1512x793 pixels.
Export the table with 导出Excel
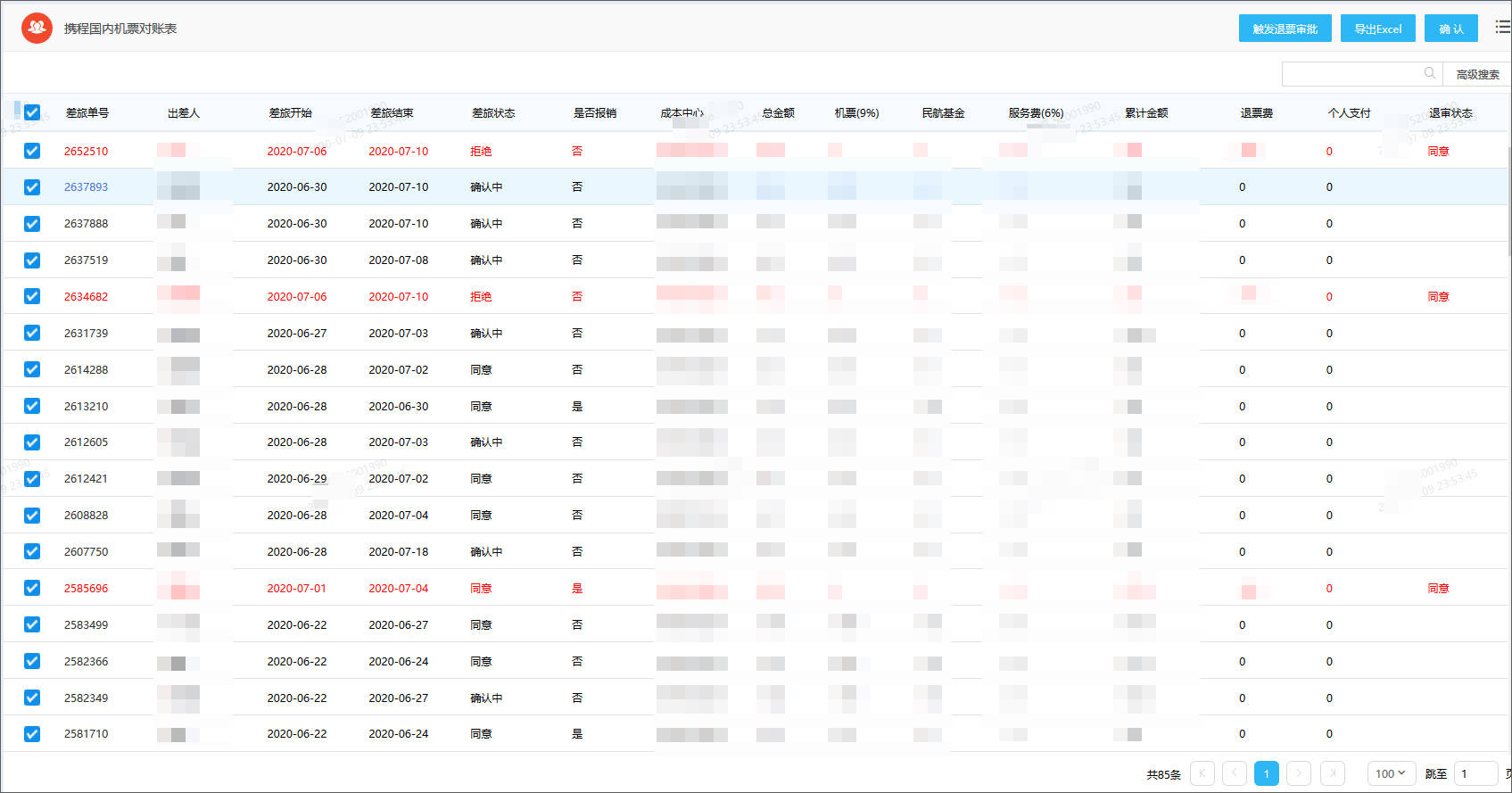click(x=1377, y=29)
